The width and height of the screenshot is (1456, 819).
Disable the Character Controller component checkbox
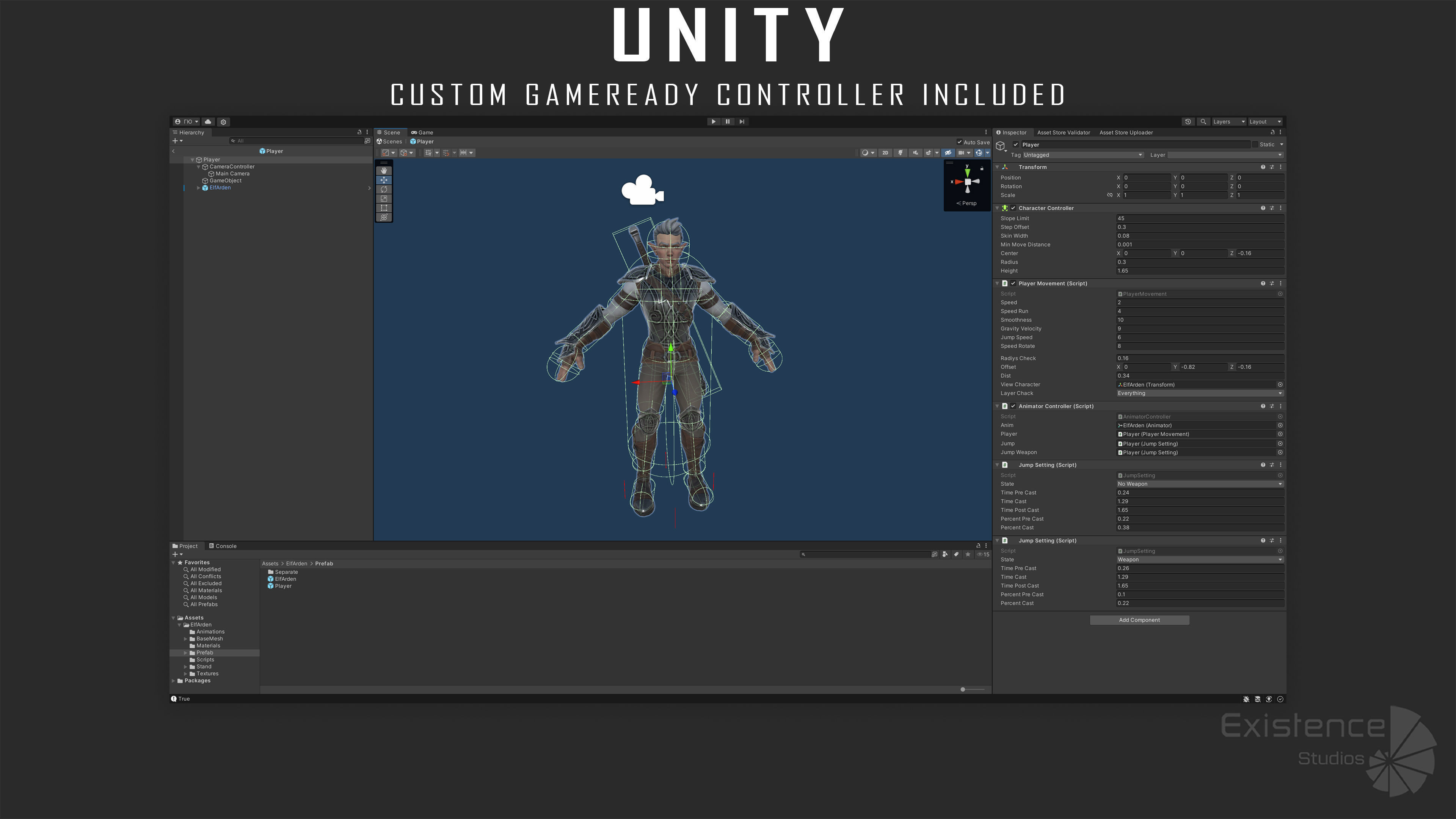pyautogui.click(x=1014, y=208)
